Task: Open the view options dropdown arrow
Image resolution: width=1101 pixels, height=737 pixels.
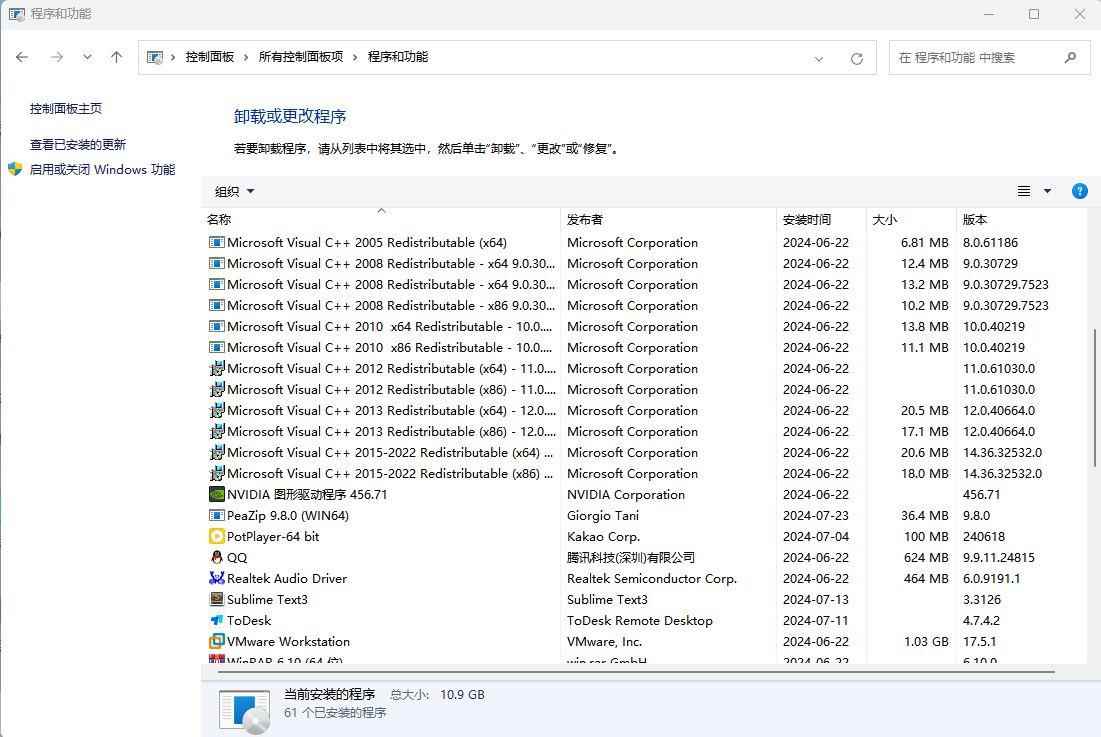Action: (1048, 191)
